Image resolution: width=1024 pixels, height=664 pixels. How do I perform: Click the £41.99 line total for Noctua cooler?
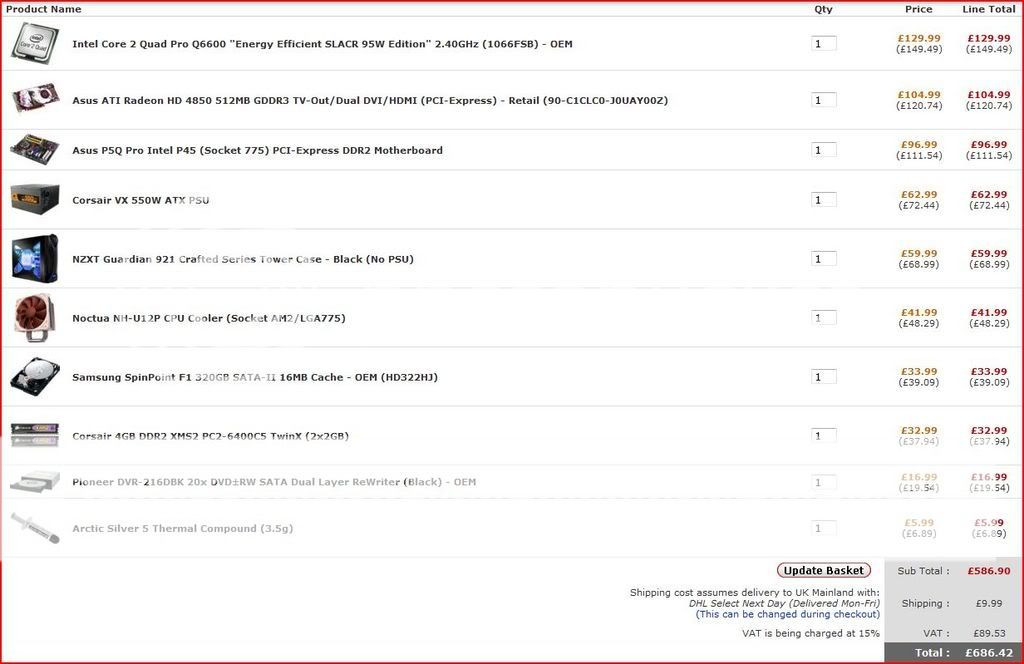989,313
